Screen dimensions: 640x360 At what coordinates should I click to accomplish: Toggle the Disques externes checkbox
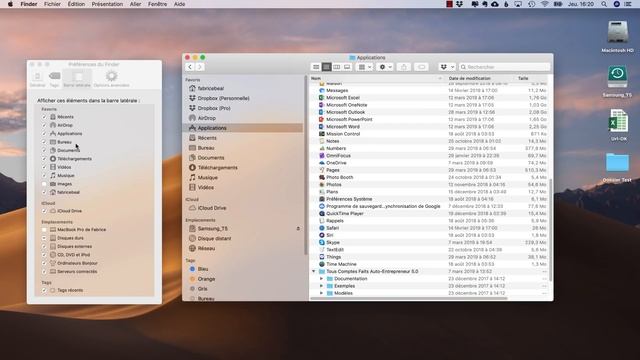pyautogui.click(x=44, y=247)
